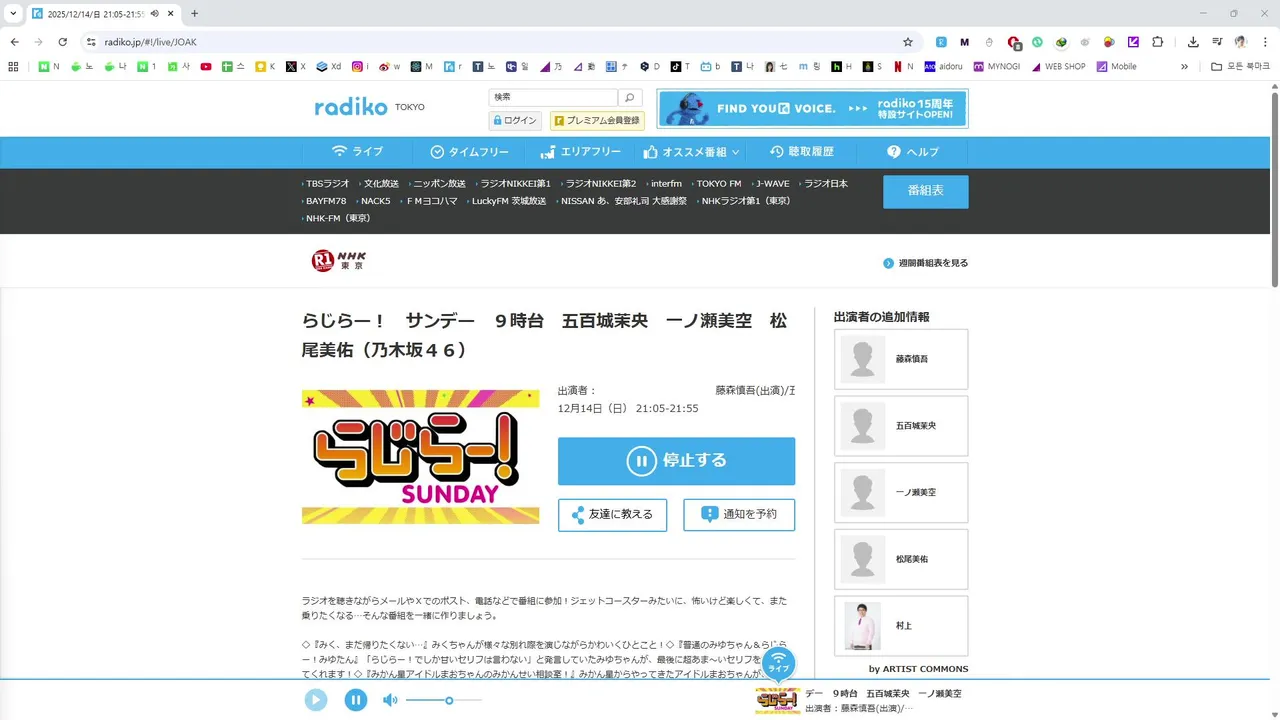Select the TBSラジオ station

[x=326, y=184]
